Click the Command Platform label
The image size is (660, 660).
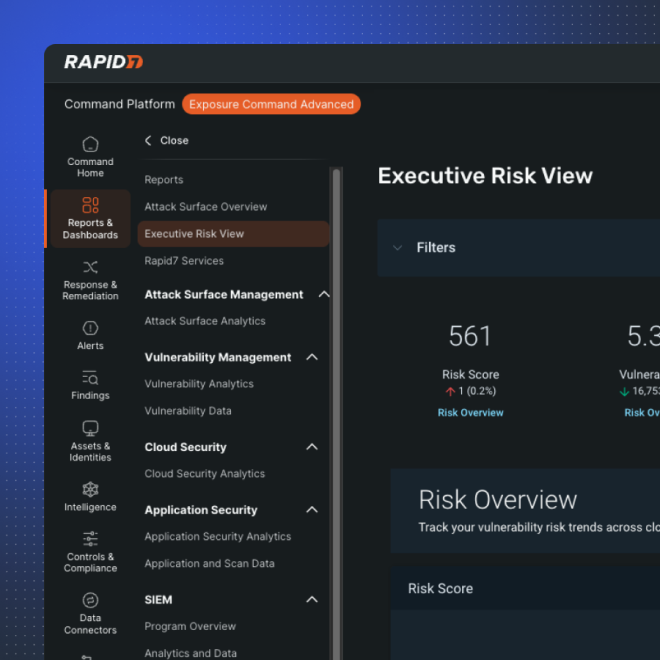(x=120, y=104)
